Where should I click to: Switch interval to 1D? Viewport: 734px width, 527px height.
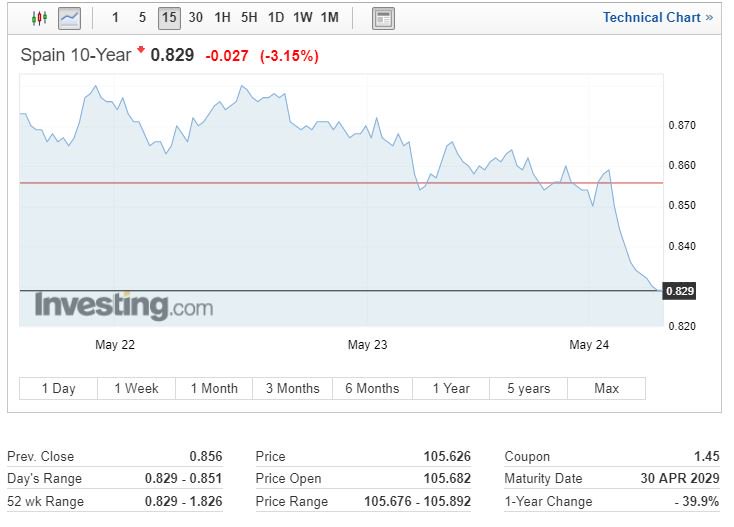276,18
